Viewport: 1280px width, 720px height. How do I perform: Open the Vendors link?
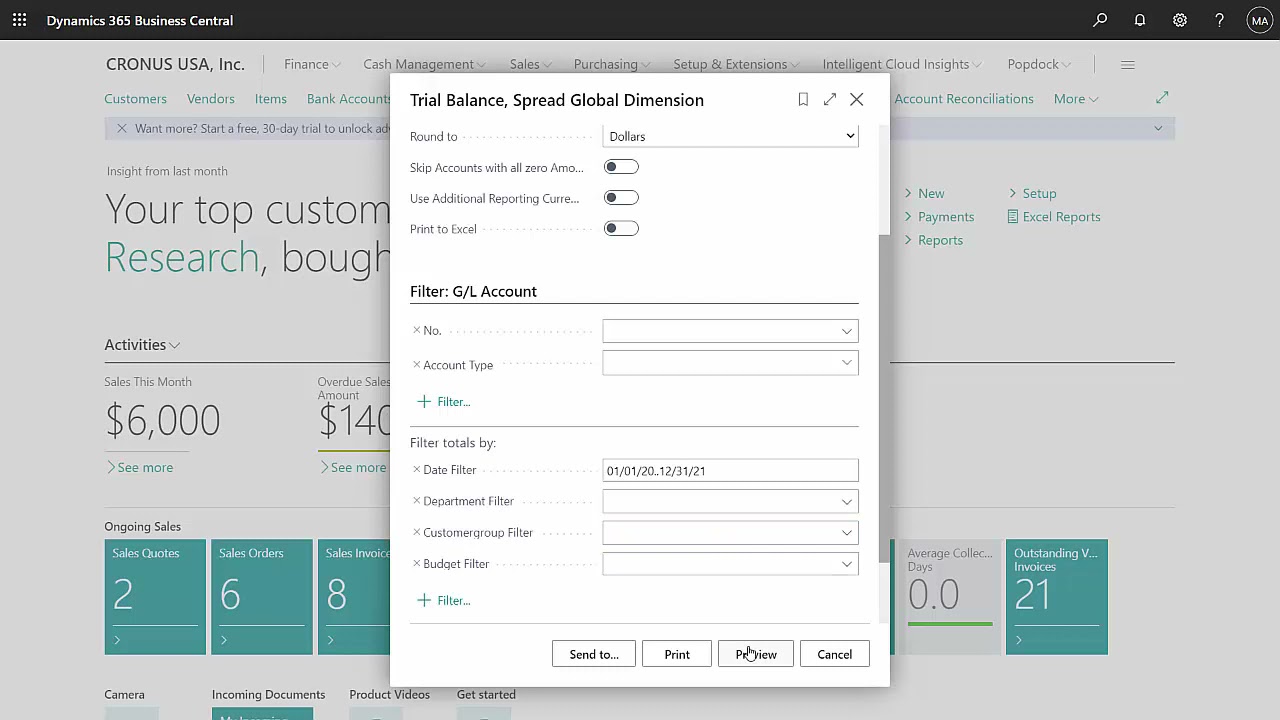pyautogui.click(x=210, y=98)
